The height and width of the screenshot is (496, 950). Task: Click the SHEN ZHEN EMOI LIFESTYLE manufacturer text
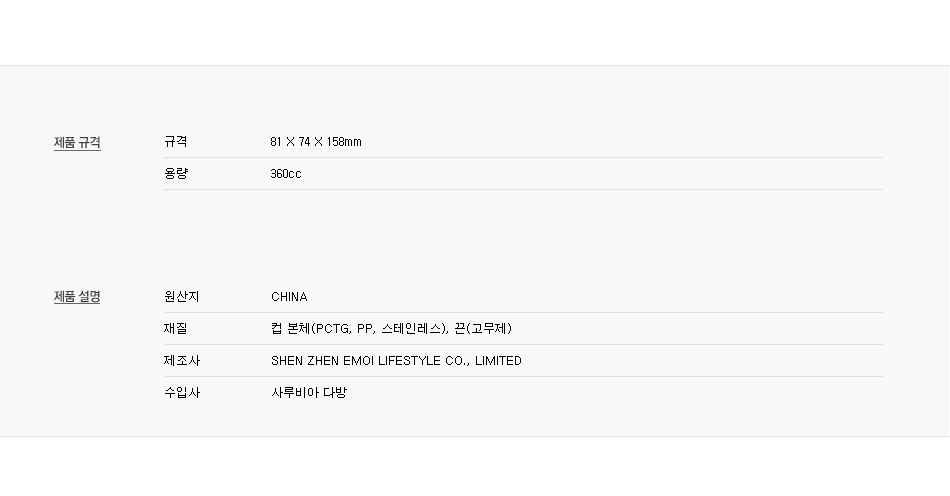click(355, 361)
